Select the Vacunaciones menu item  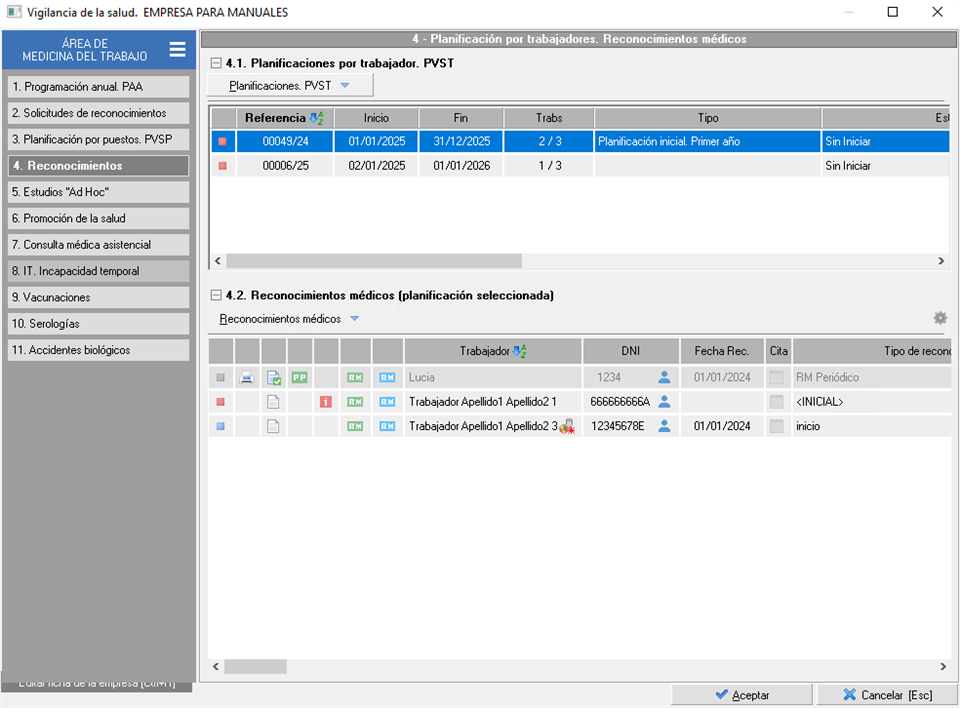tap(96, 297)
